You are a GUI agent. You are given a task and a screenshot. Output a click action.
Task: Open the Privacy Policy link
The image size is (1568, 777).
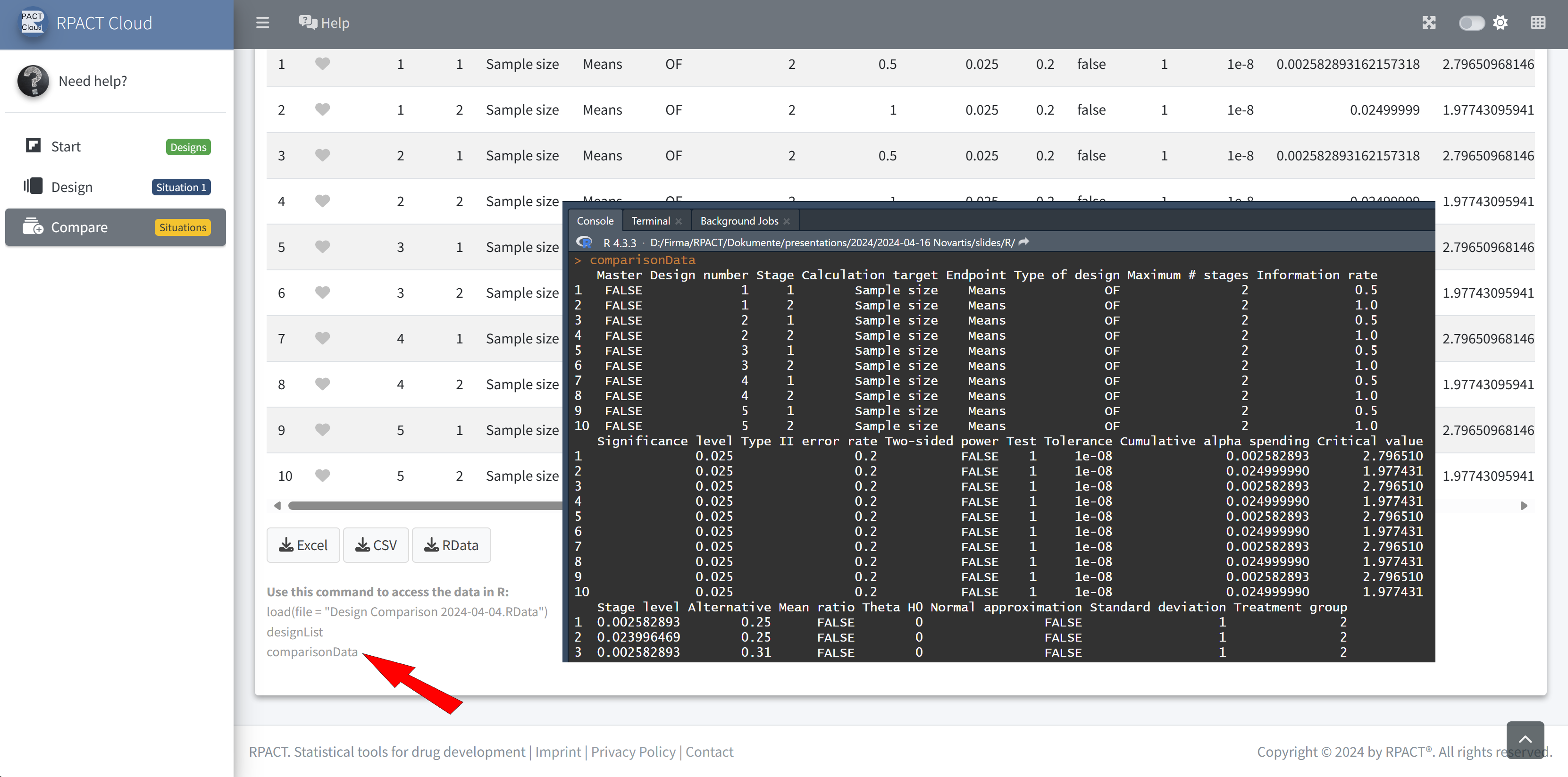point(633,752)
